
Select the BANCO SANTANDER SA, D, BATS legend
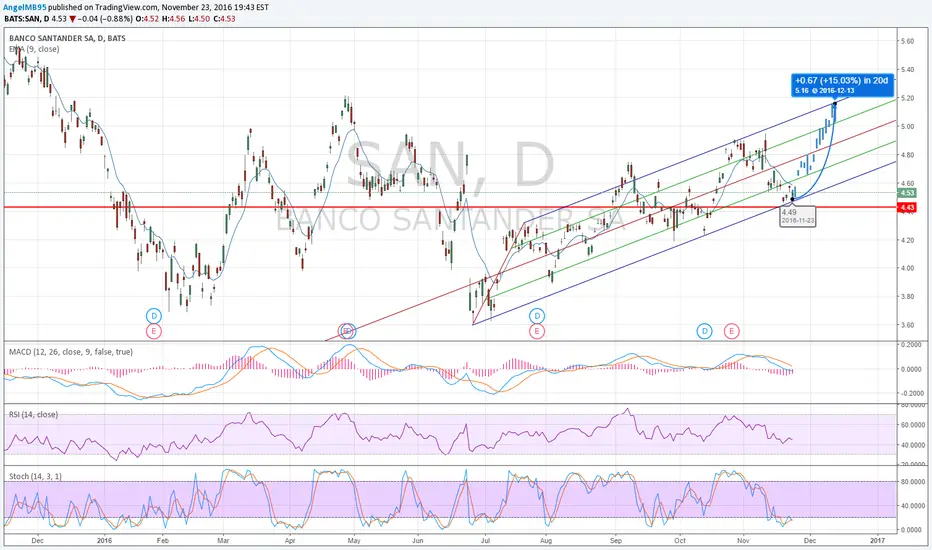67,38
